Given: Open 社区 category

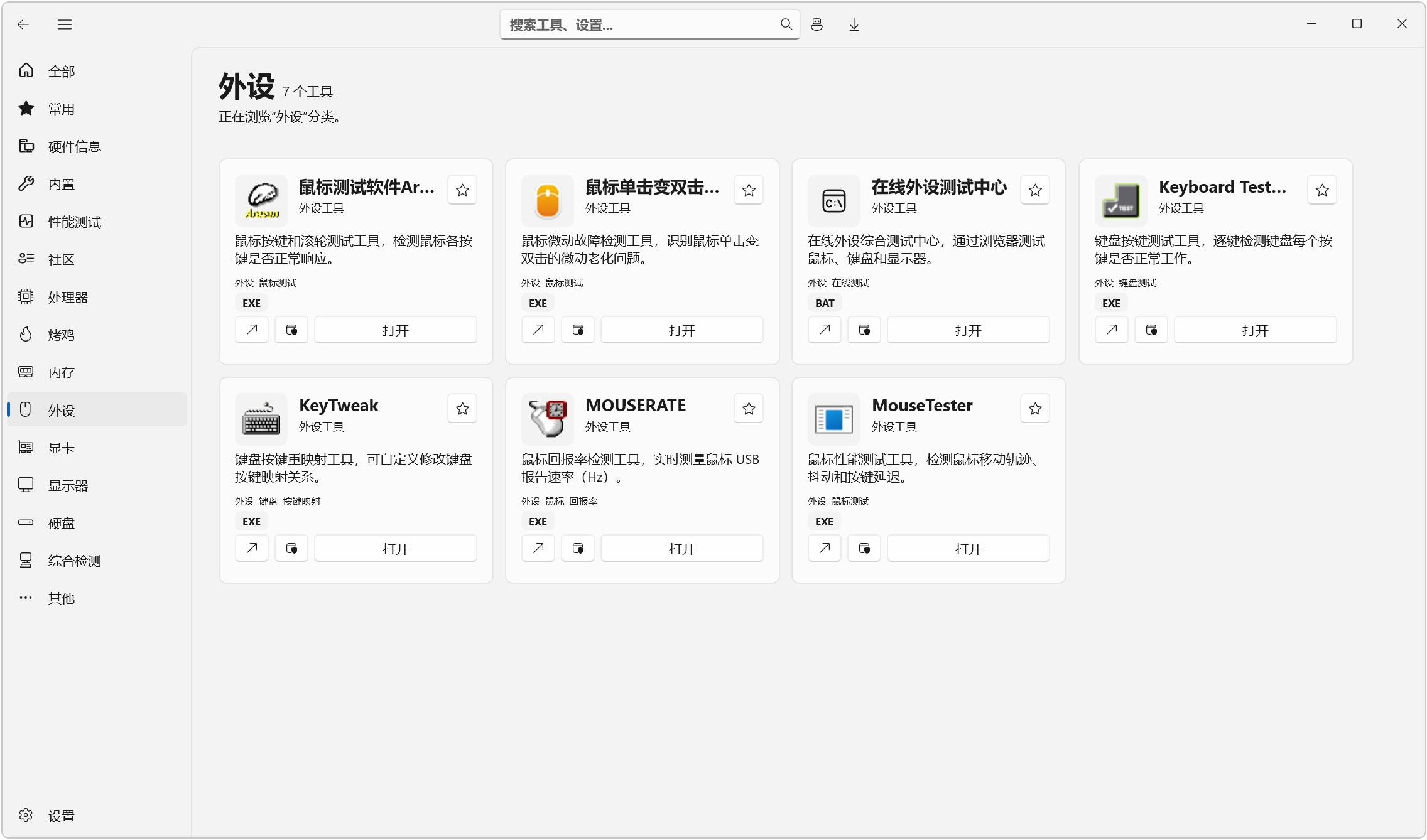Looking at the screenshot, I should point(97,259).
